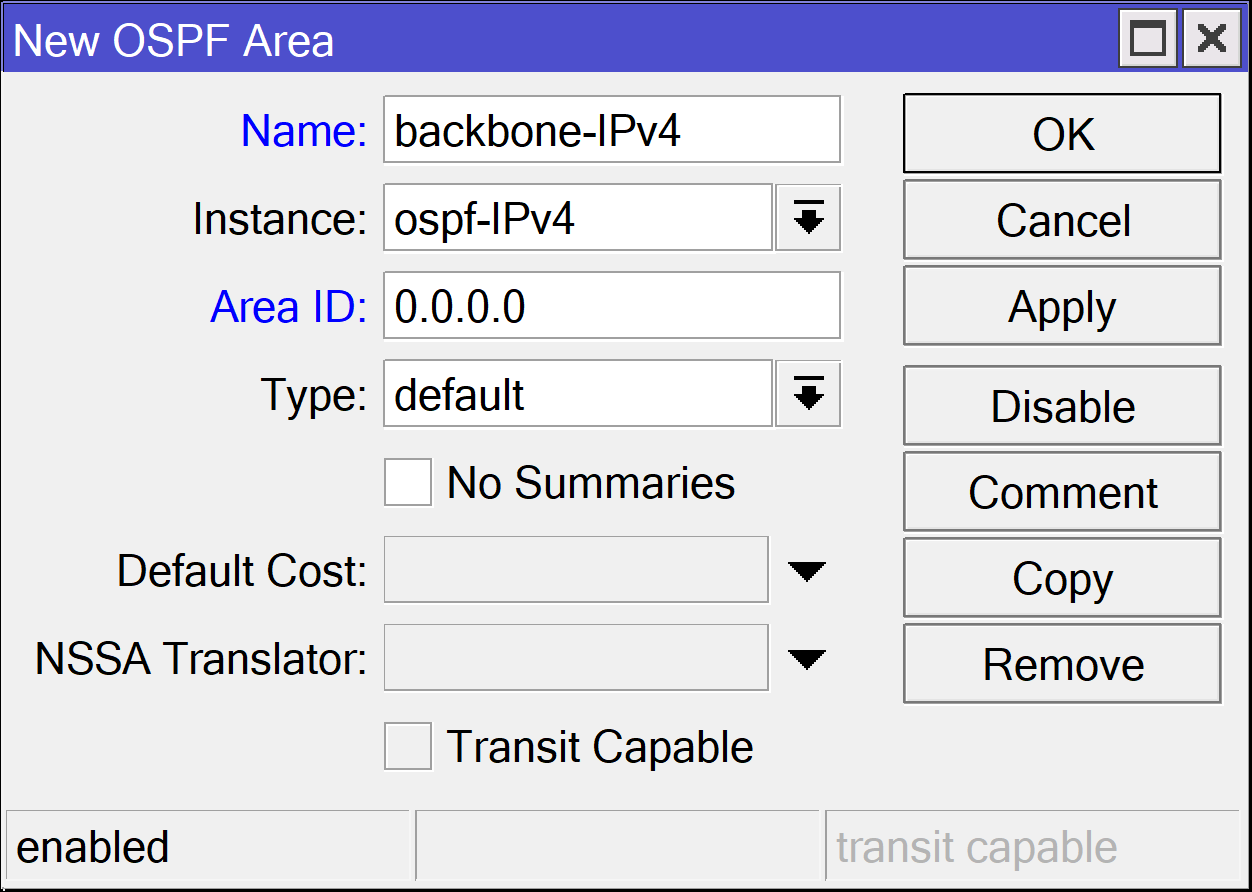Image resolution: width=1252 pixels, height=892 pixels.
Task: Open the NSSA Translator dropdown arrow
Action: 806,657
